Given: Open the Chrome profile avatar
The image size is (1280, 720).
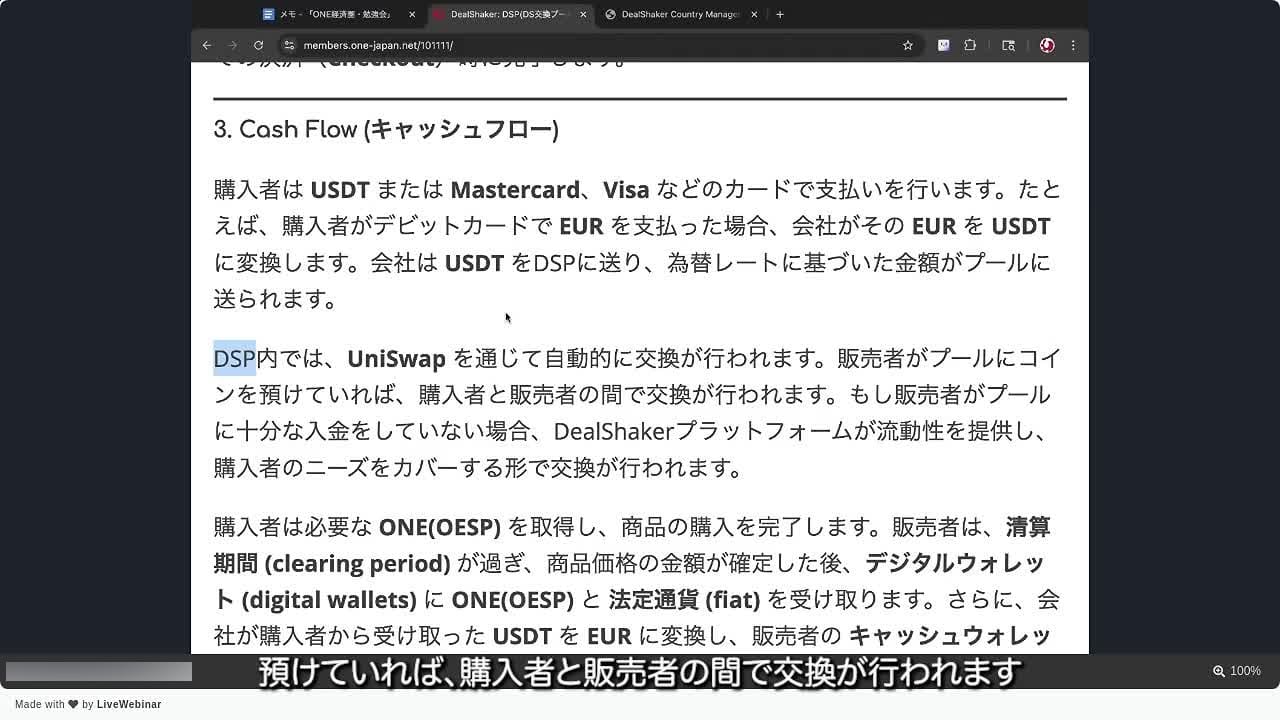Looking at the screenshot, I should pos(1047,45).
